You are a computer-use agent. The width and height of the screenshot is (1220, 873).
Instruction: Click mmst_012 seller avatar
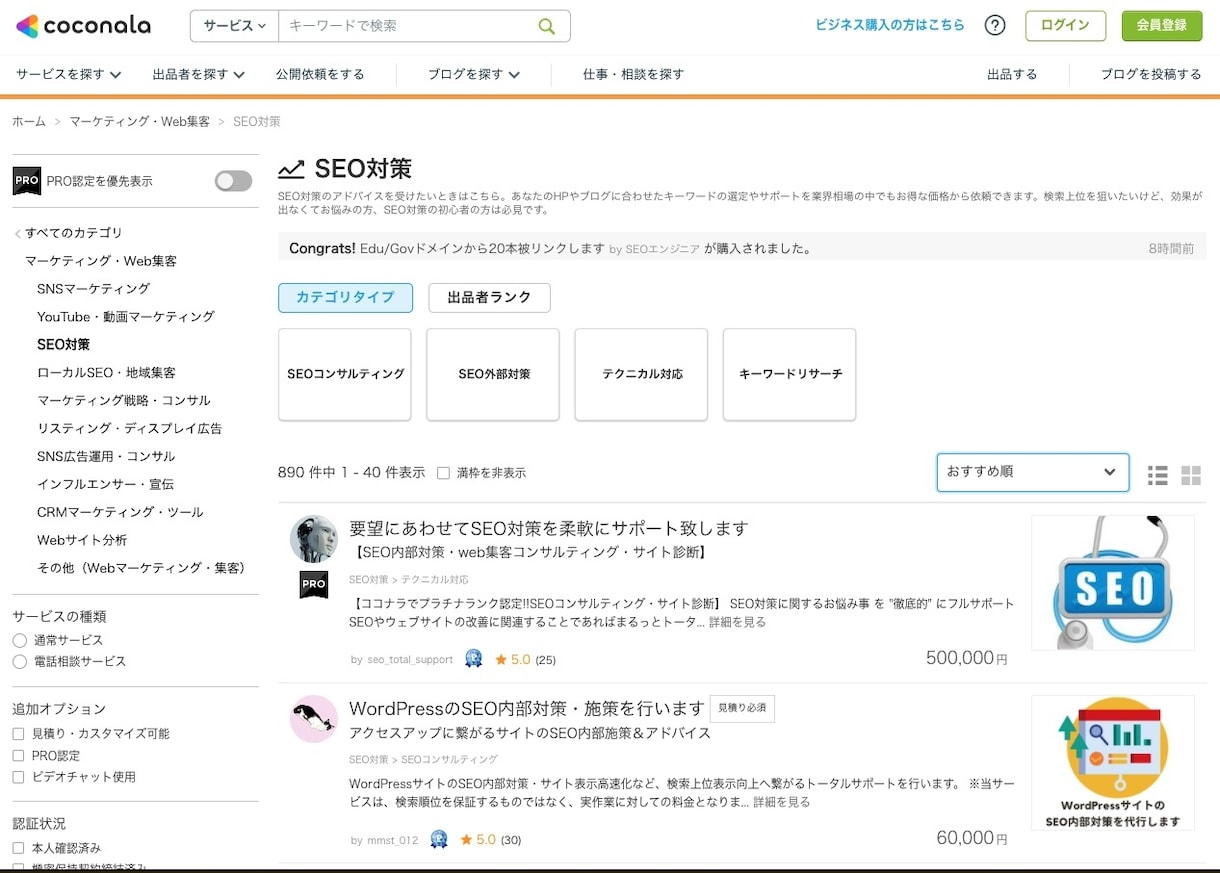[x=314, y=719]
